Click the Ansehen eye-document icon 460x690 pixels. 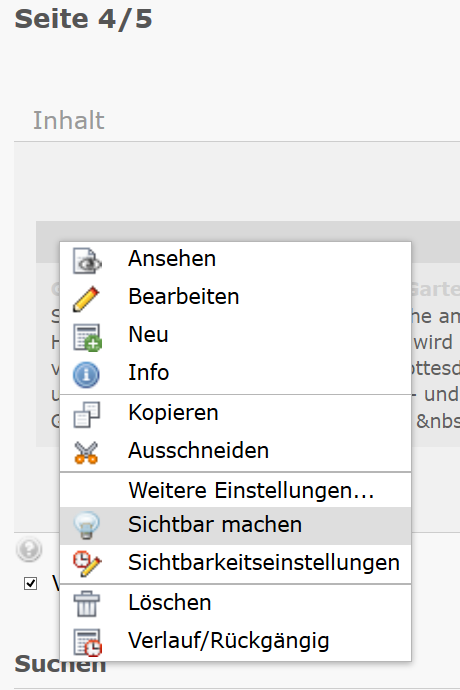point(87,261)
